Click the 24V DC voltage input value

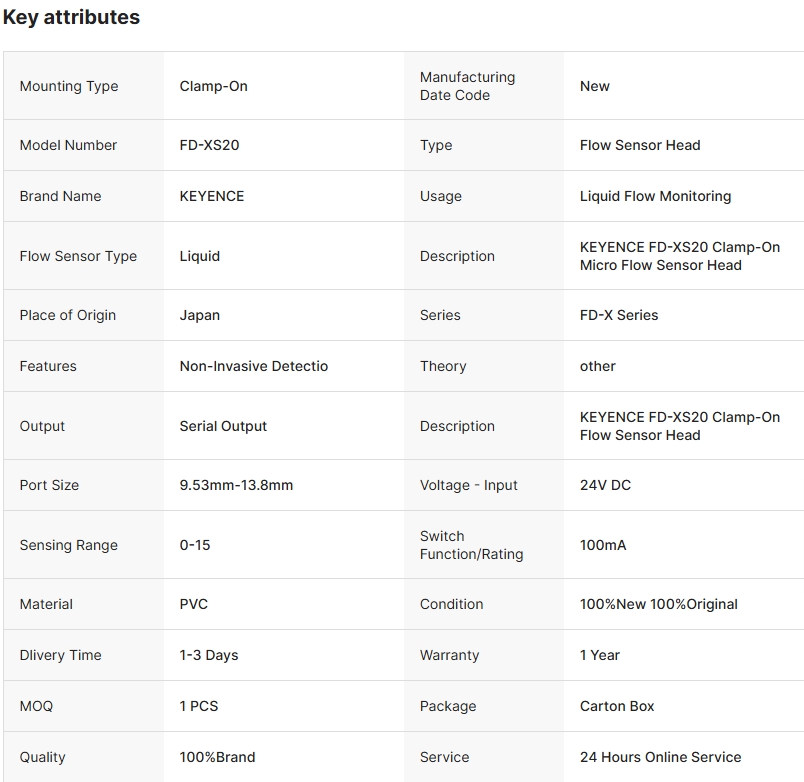tap(605, 485)
